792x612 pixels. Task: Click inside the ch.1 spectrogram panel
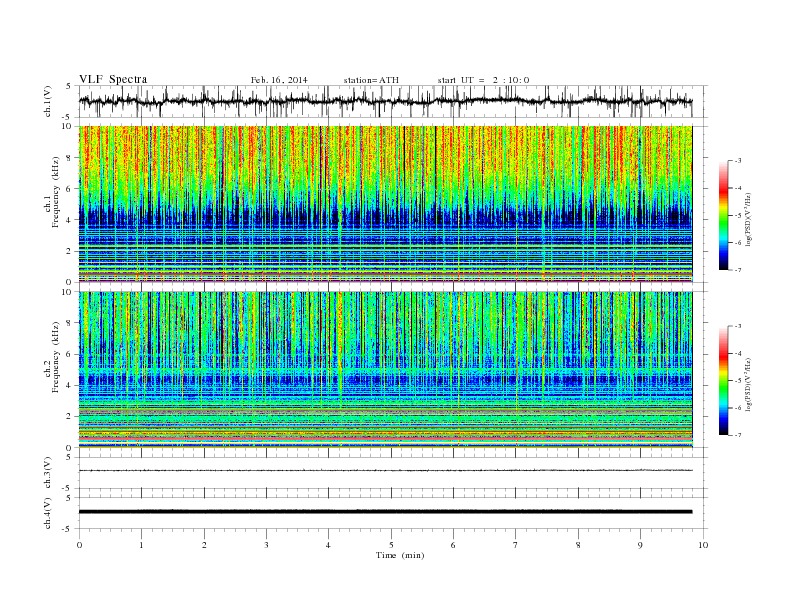[385, 204]
